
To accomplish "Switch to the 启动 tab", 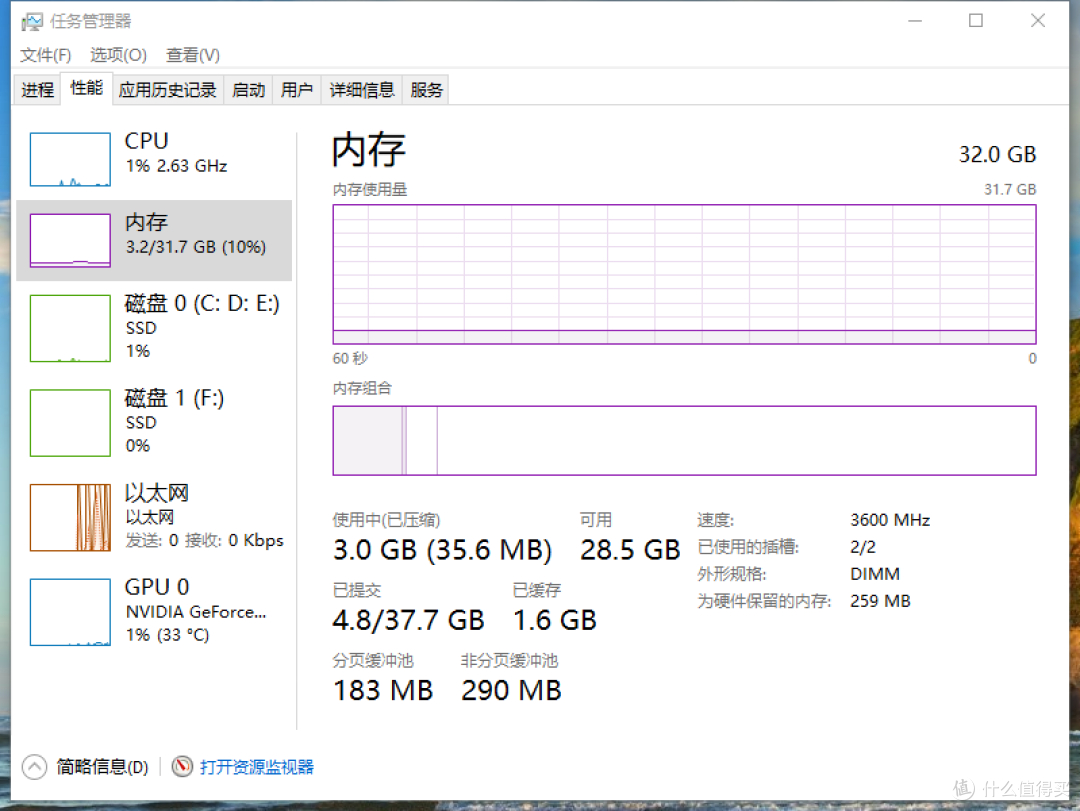I will point(249,90).
